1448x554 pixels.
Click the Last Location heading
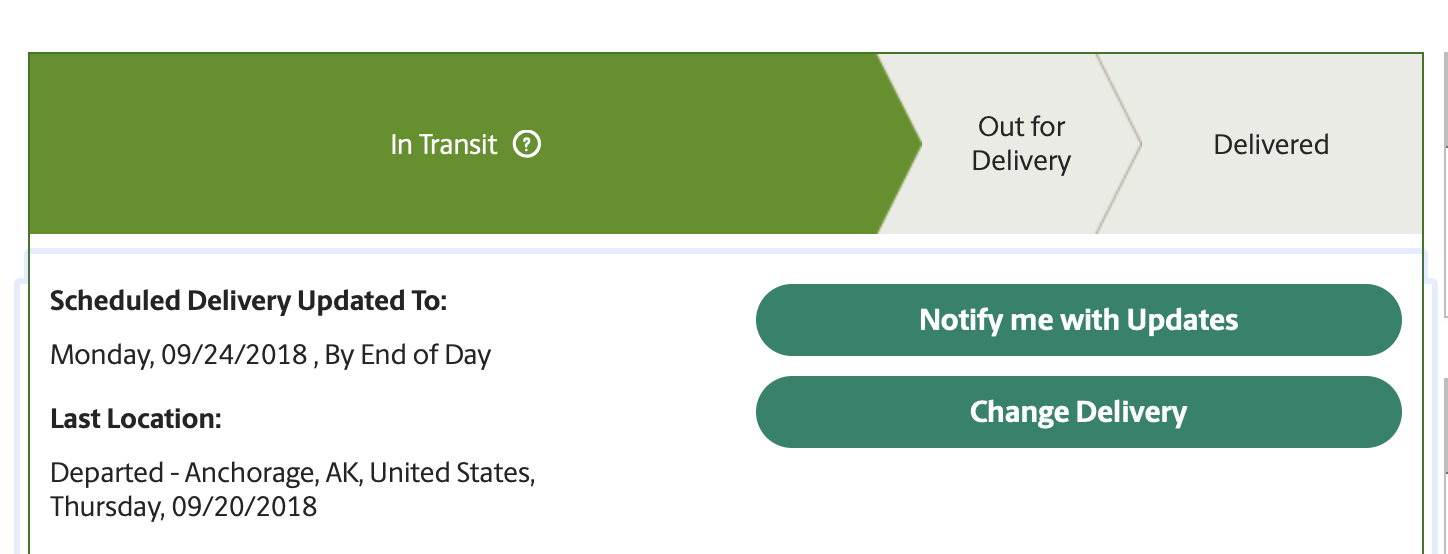pyautogui.click(x=136, y=418)
